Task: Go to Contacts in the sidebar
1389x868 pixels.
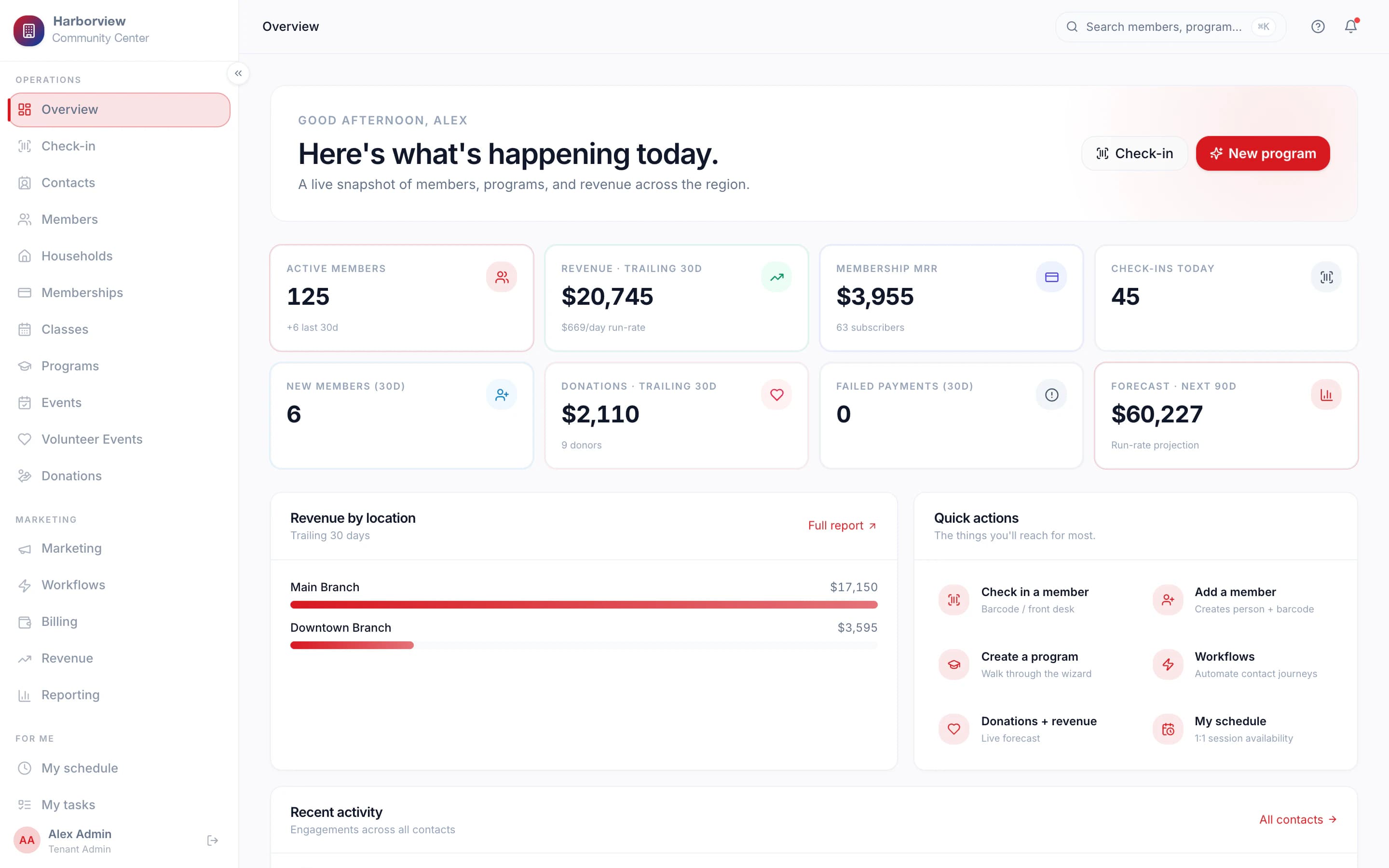Action: 120,183
